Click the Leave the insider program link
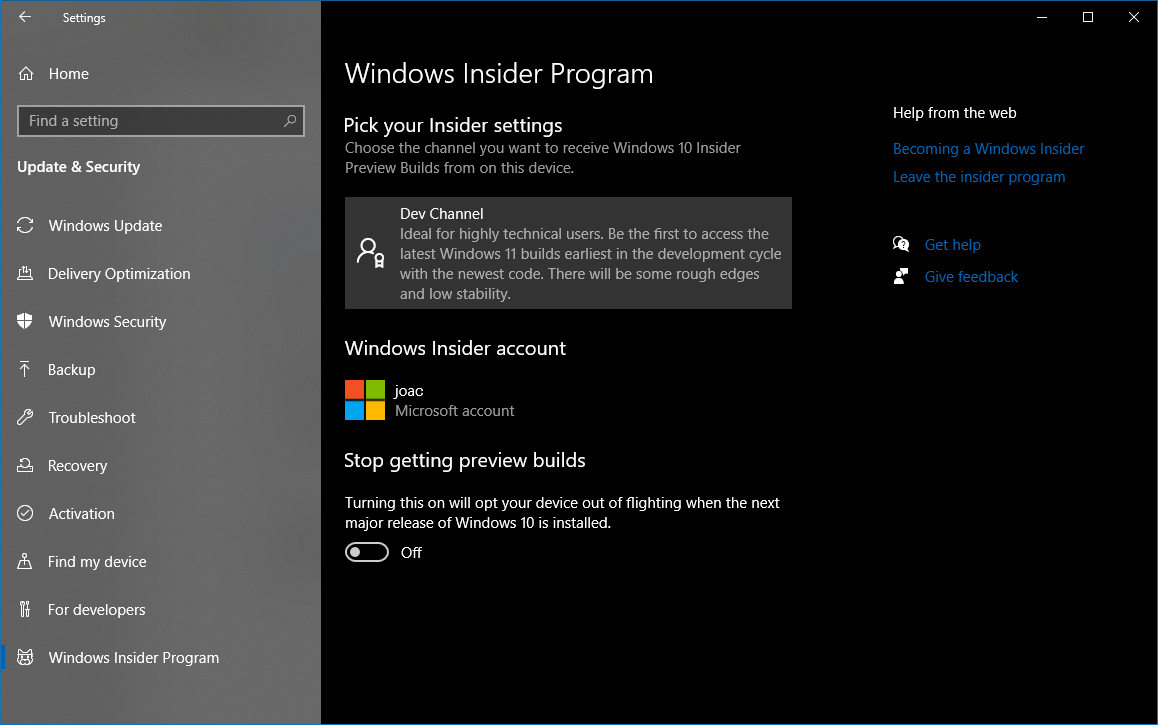Screen dimensions: 1158x725 (978, 177)
